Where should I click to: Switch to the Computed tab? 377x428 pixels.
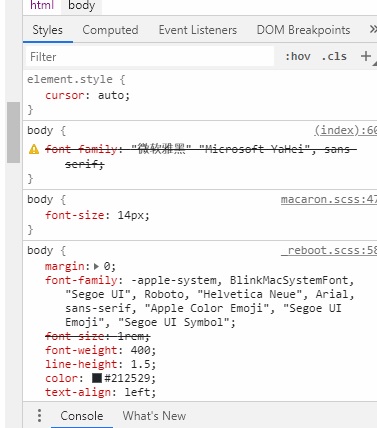click(x=110, y=30)
